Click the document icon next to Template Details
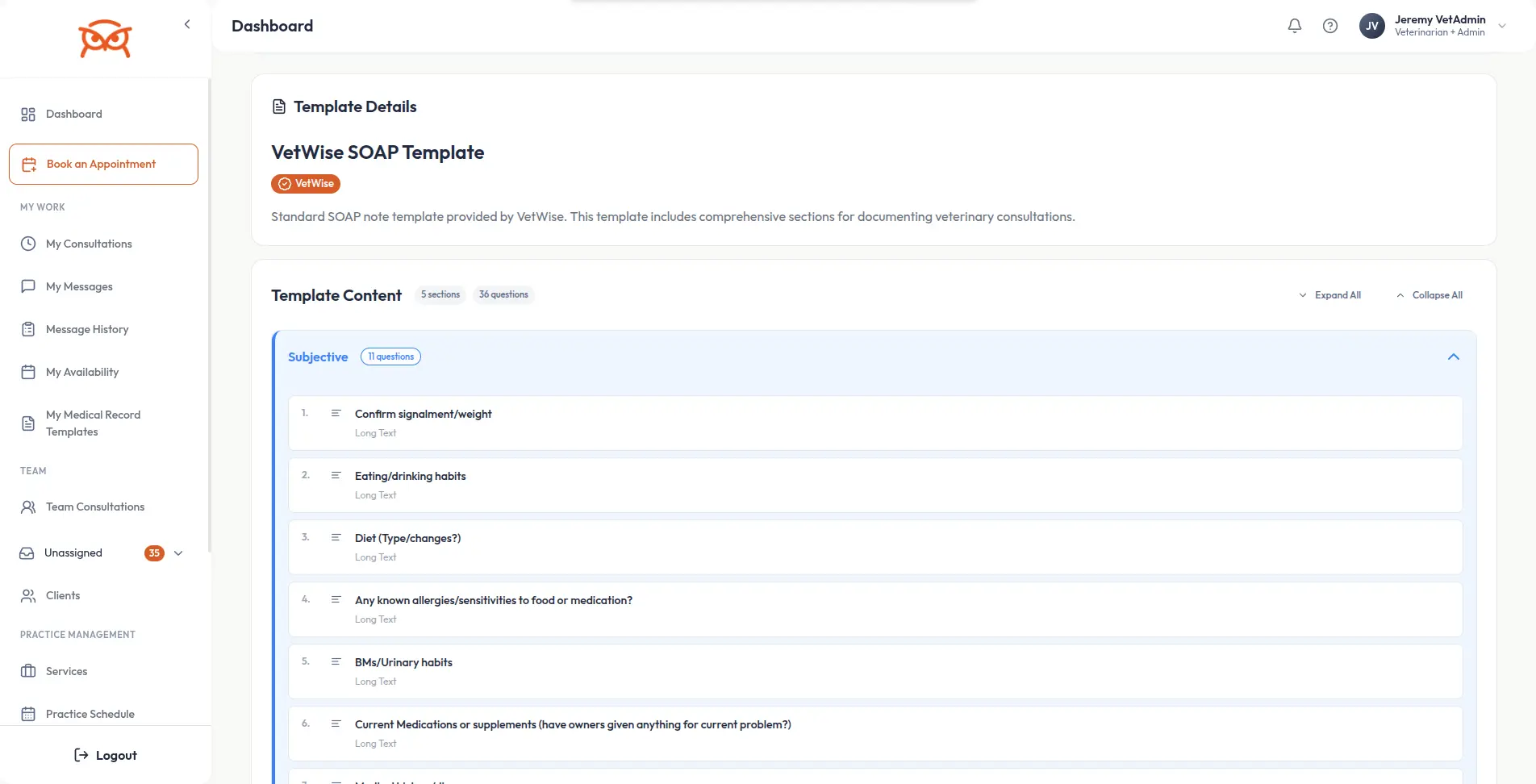Image resolution: width=1536 pixels, height=784 pixels. 279,106
